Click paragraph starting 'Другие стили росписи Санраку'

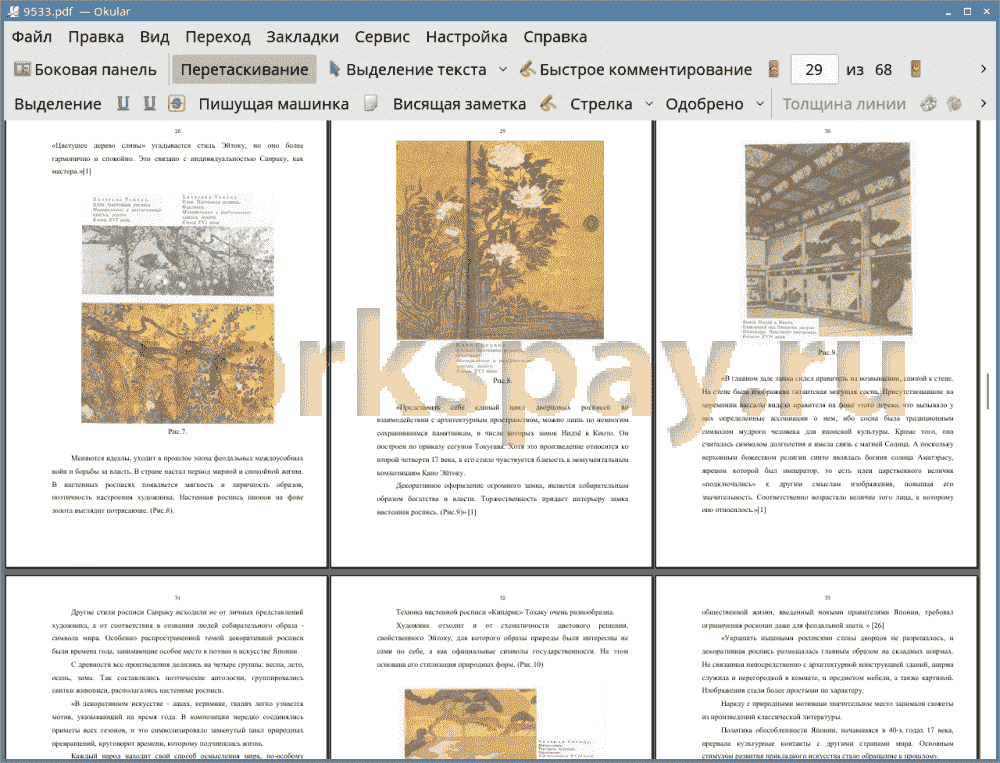[177, 632]
